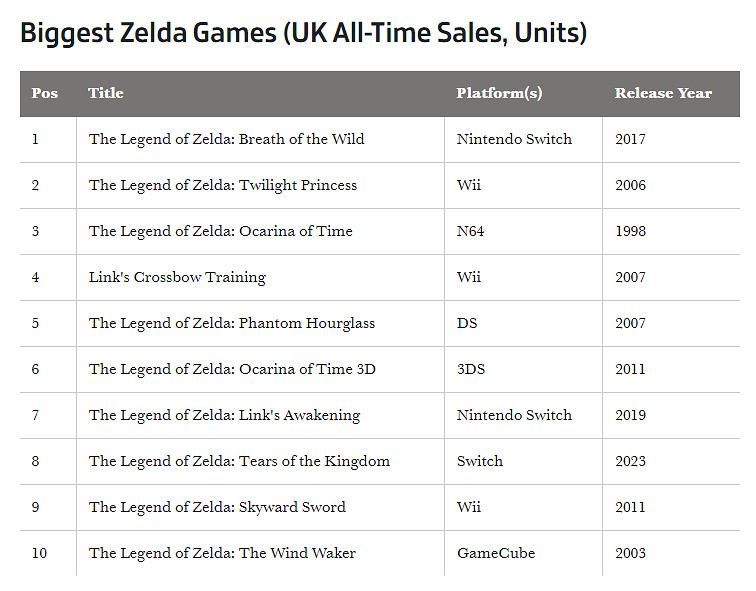756x591 pixels.
Task: Click the Biggest Zelda Games heading
Action: 303,34
